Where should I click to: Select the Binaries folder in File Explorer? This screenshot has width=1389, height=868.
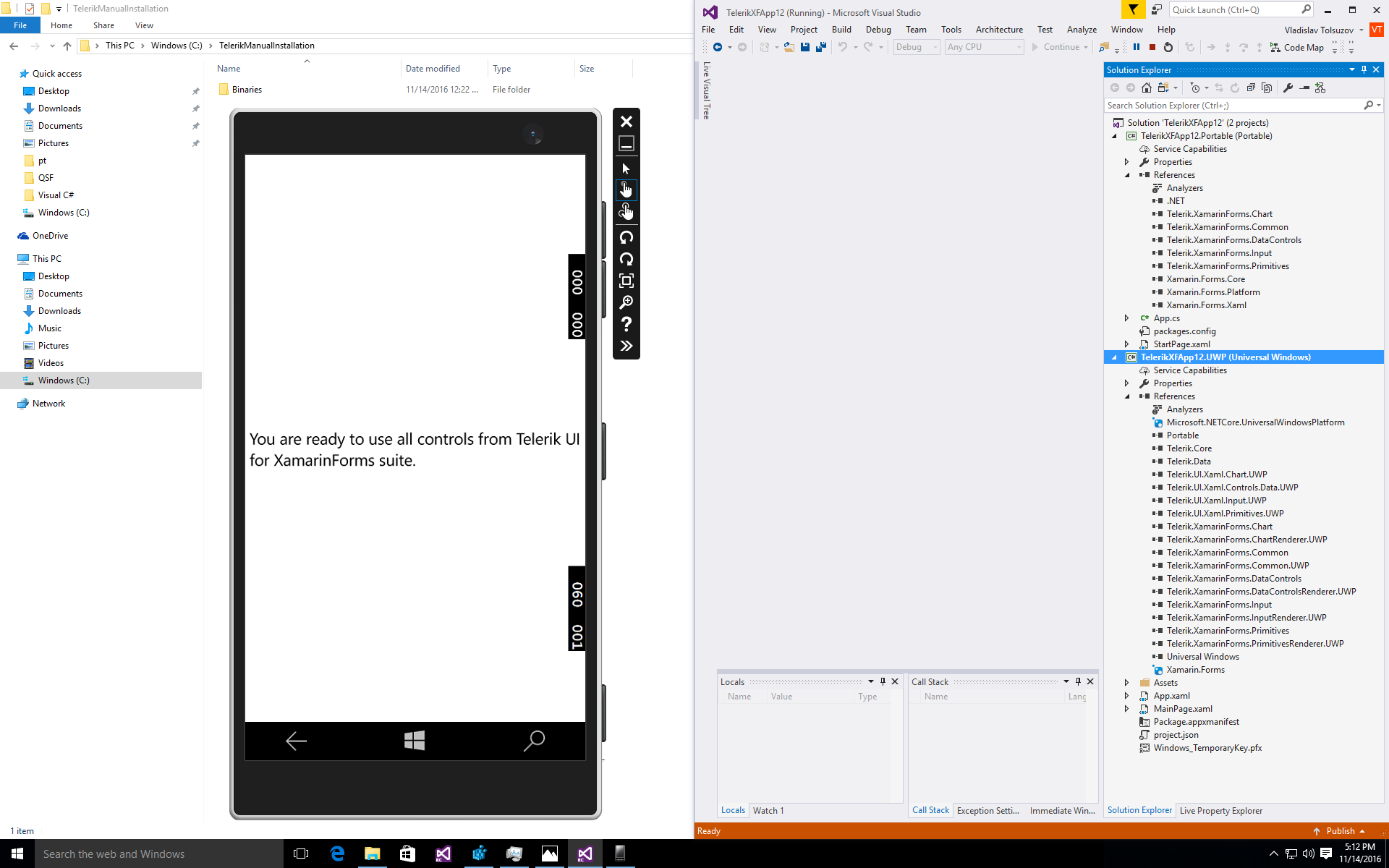[247, 90]
